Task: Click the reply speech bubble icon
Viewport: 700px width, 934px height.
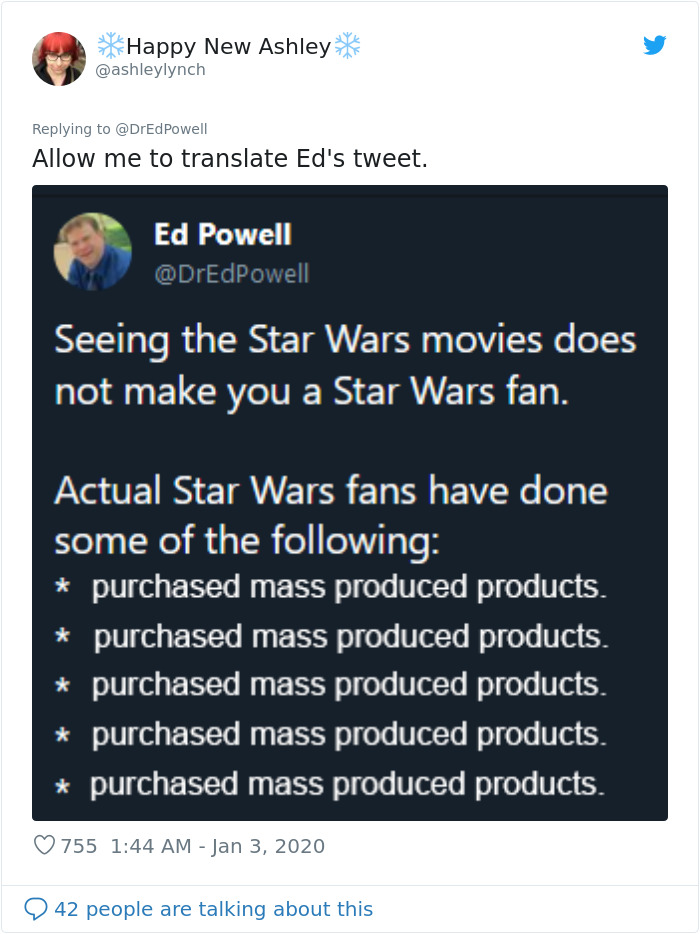Action: 38,908
